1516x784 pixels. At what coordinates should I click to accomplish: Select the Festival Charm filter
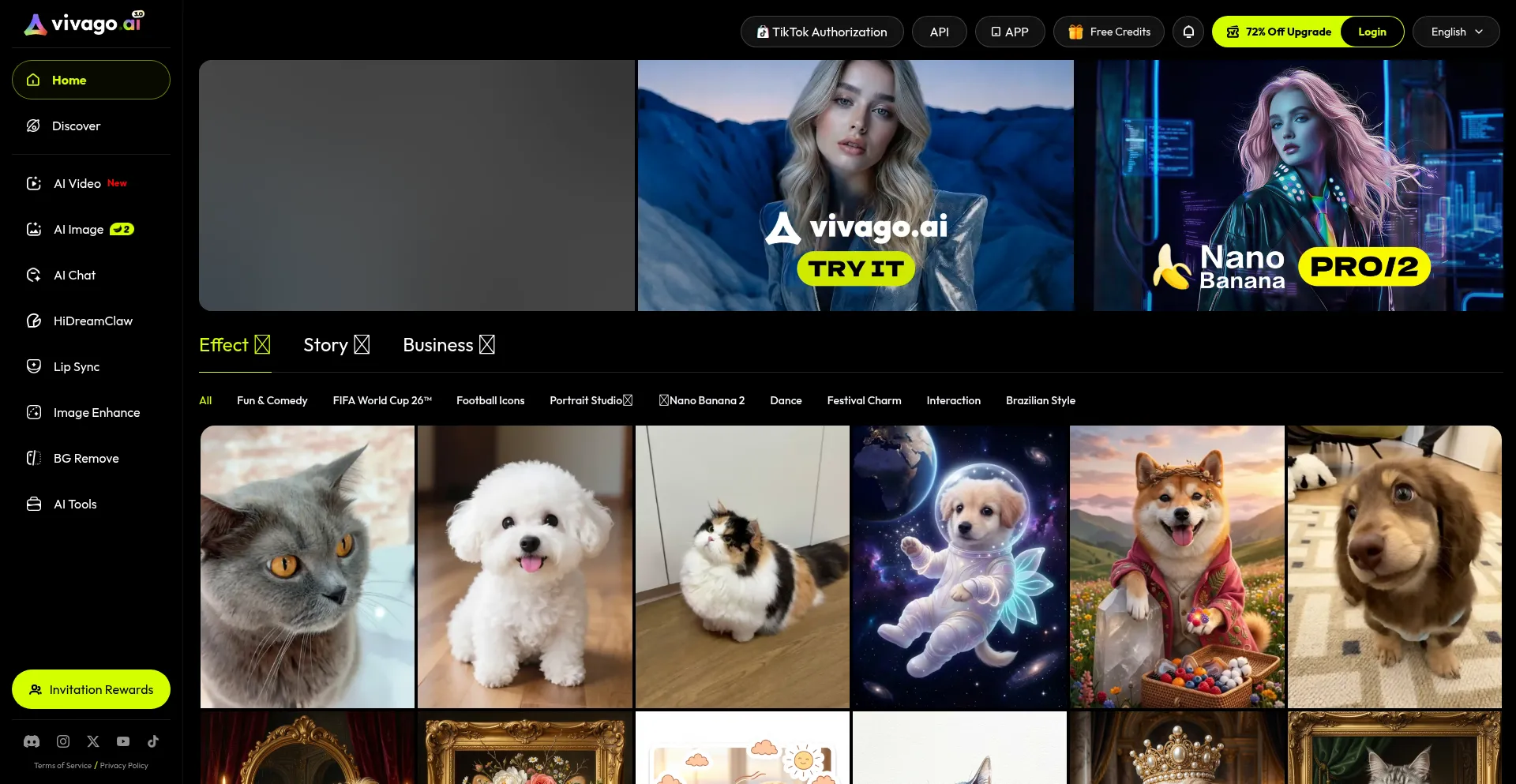click(x=864, y=400)
